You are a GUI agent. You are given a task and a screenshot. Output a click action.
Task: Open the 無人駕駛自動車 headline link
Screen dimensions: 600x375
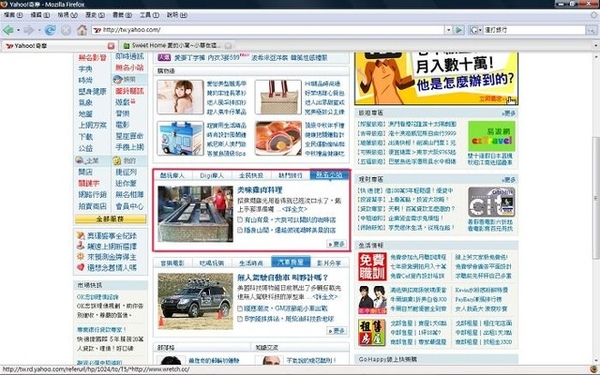pos(282,277)
